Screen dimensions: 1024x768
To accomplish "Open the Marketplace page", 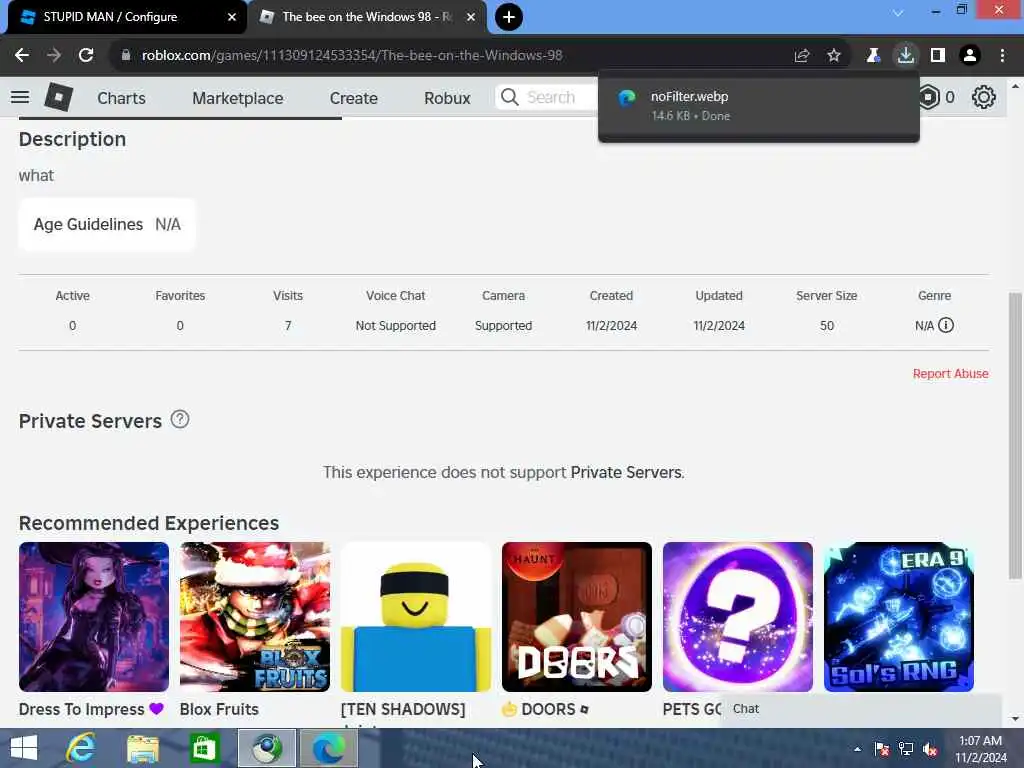I will (238, 98).
